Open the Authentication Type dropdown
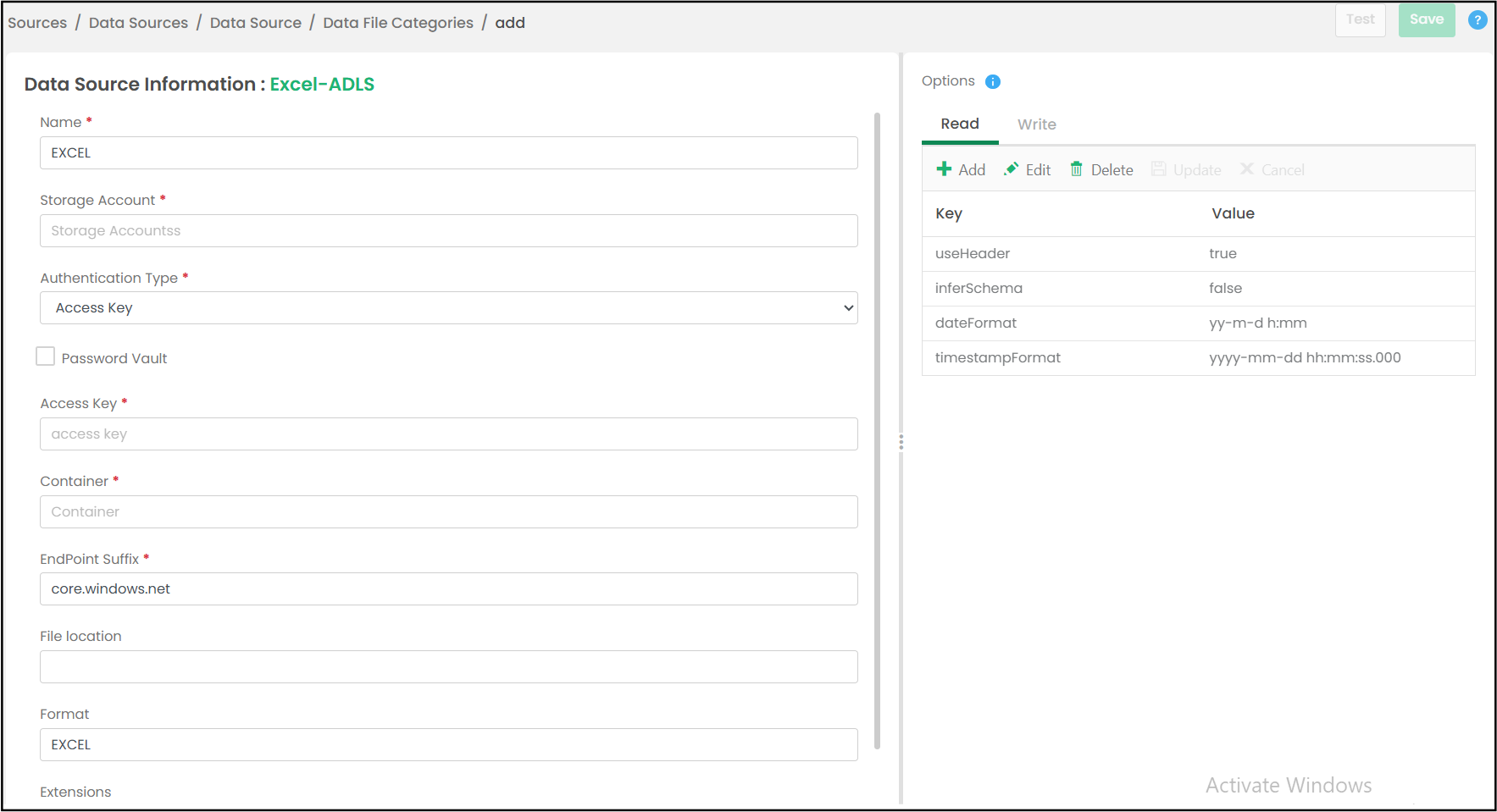The width and height of the screenshot is (1497, 812). 448,308
